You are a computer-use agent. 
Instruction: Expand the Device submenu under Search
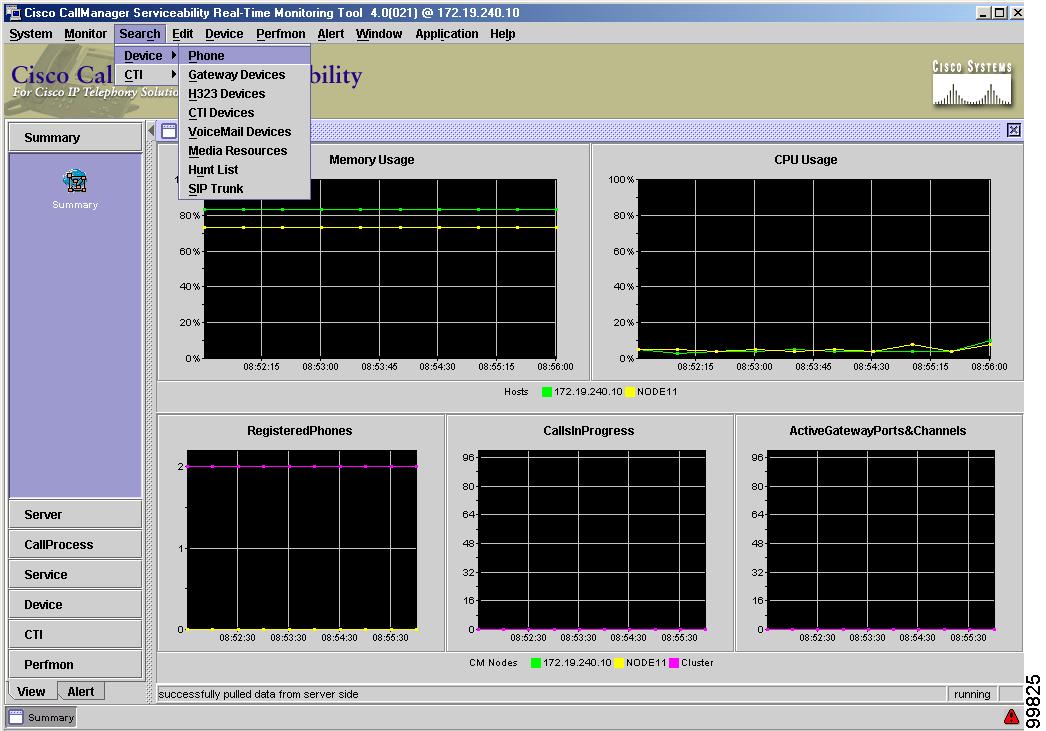point(147,56)
